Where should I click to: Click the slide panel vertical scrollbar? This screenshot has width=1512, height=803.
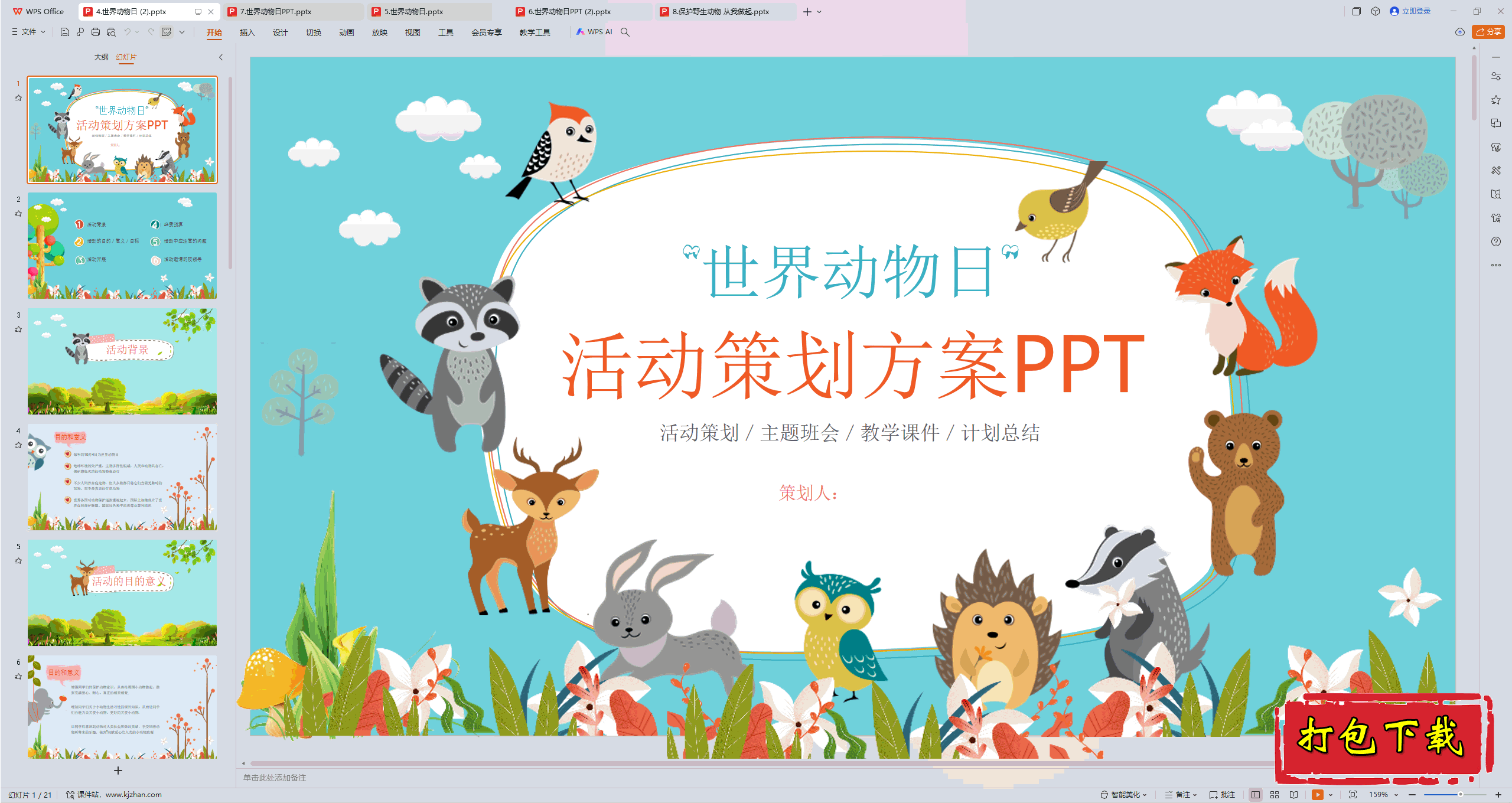(230, 174)
